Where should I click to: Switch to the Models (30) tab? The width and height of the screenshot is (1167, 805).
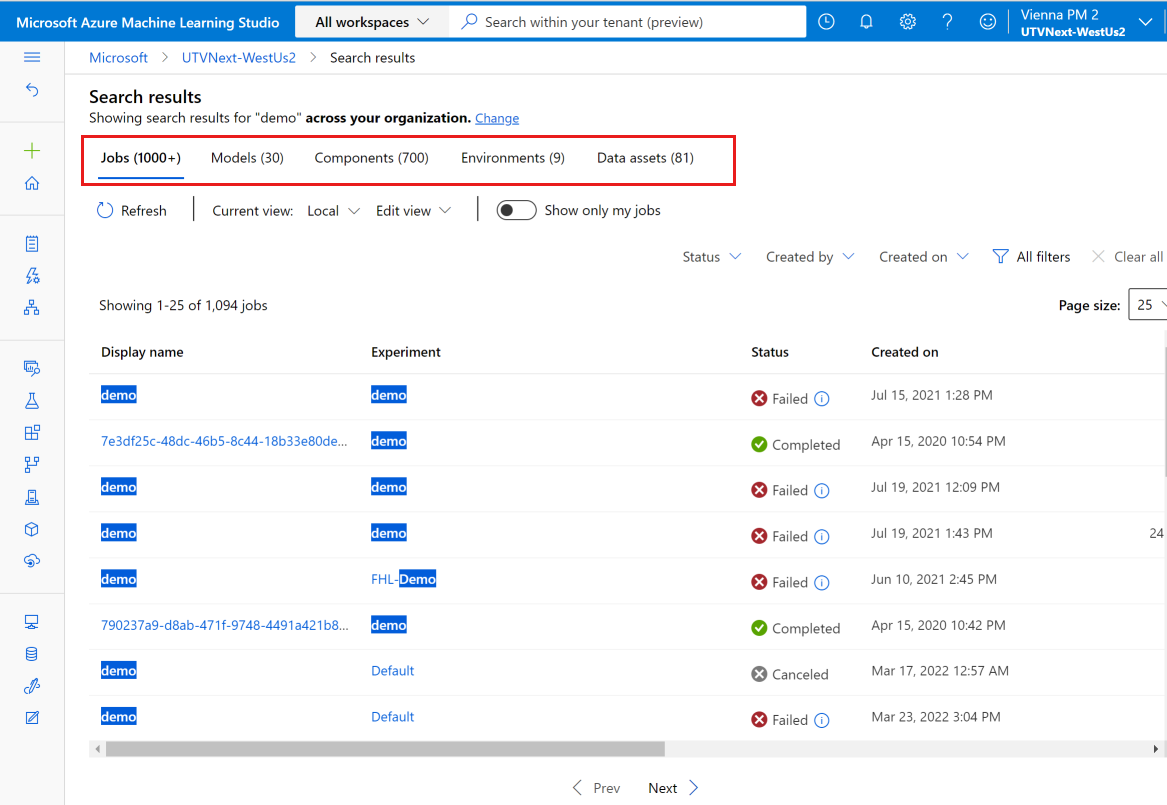[247, 158]
